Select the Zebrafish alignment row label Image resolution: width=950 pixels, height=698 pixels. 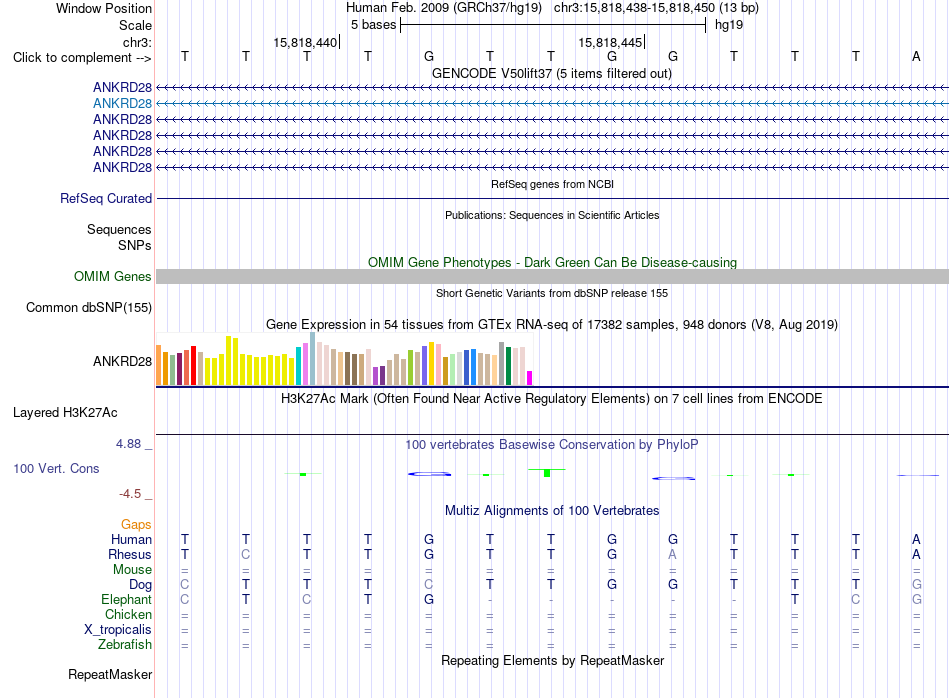coord(125,644)
